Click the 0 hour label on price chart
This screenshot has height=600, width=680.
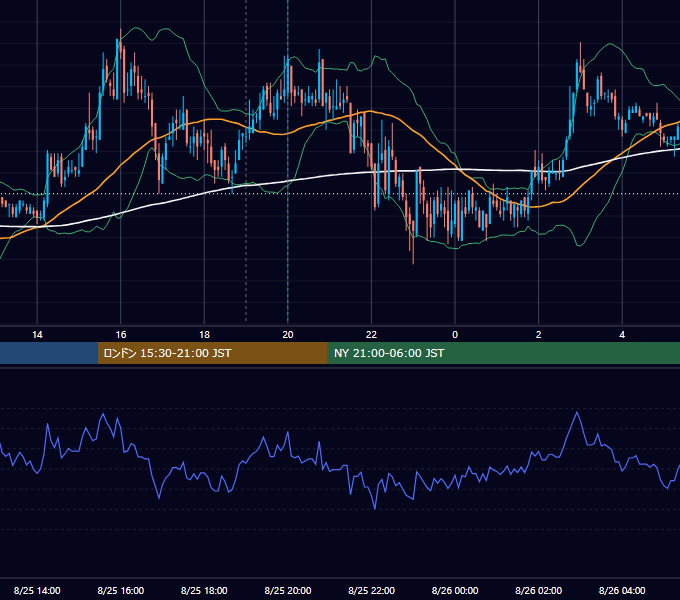pos(455,335)
